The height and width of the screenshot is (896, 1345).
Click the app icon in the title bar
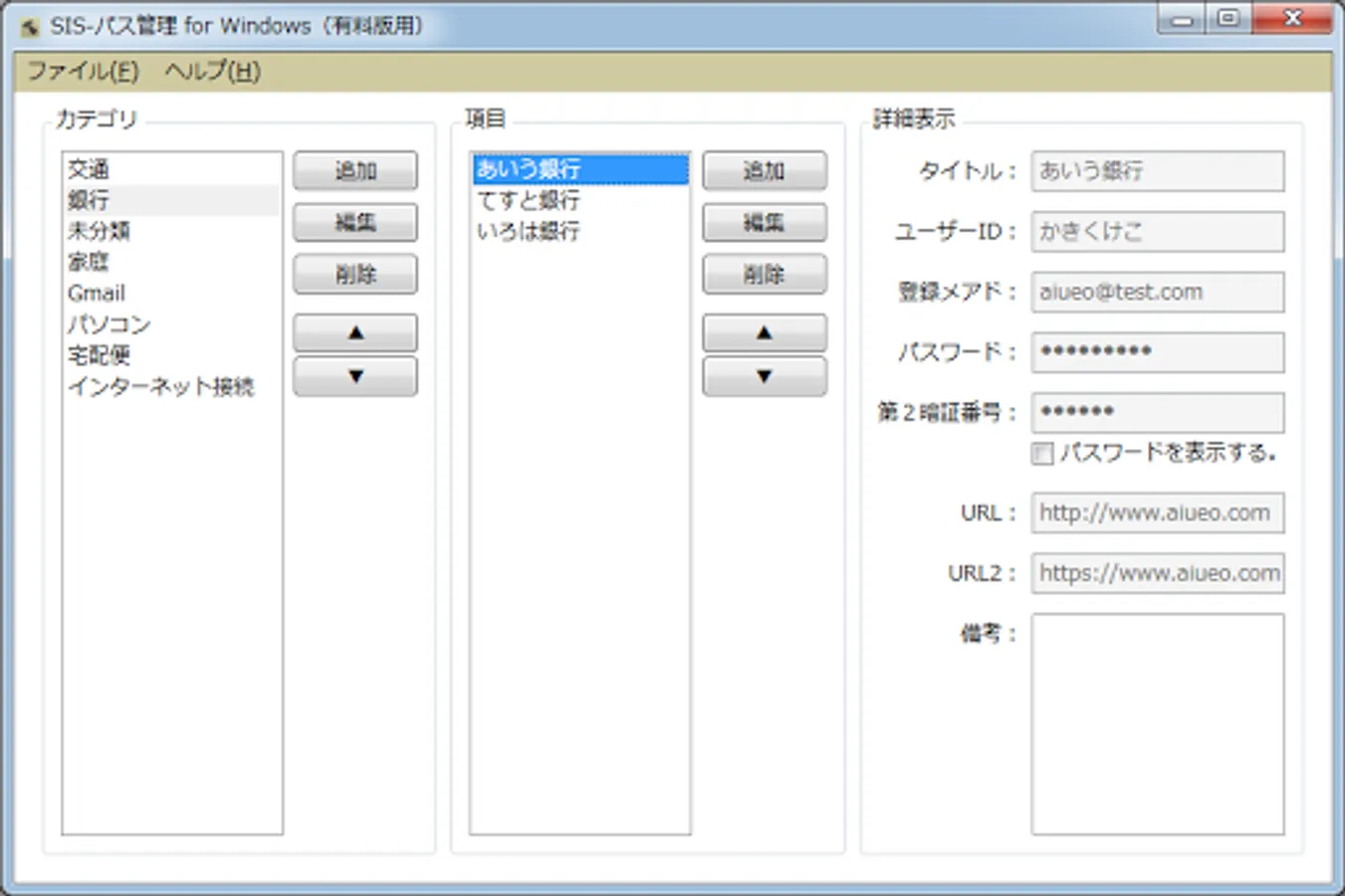pos(30,26)
